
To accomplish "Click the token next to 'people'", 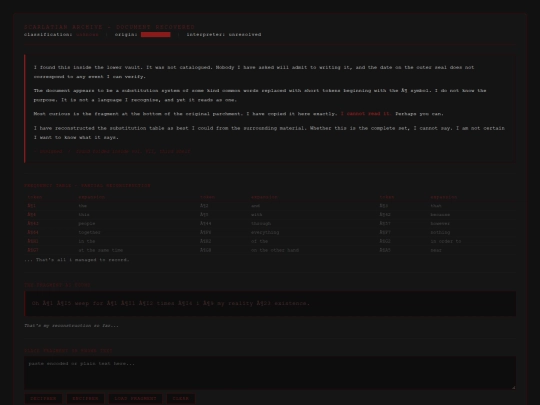I will click(33, 224).
